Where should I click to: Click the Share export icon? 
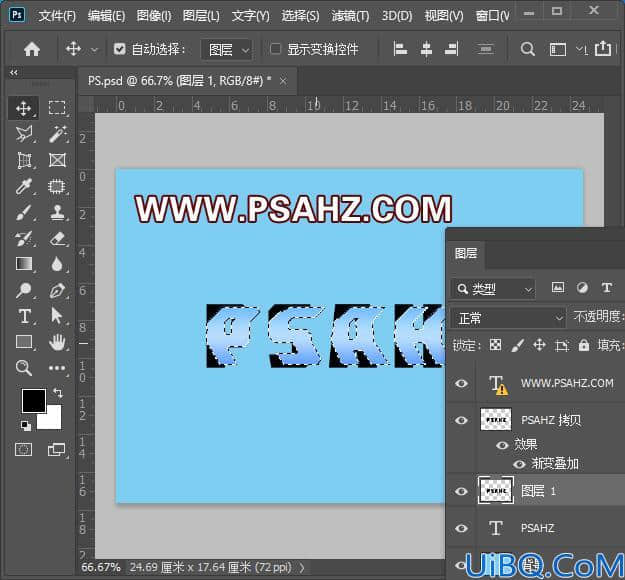[x=603, y=49]
